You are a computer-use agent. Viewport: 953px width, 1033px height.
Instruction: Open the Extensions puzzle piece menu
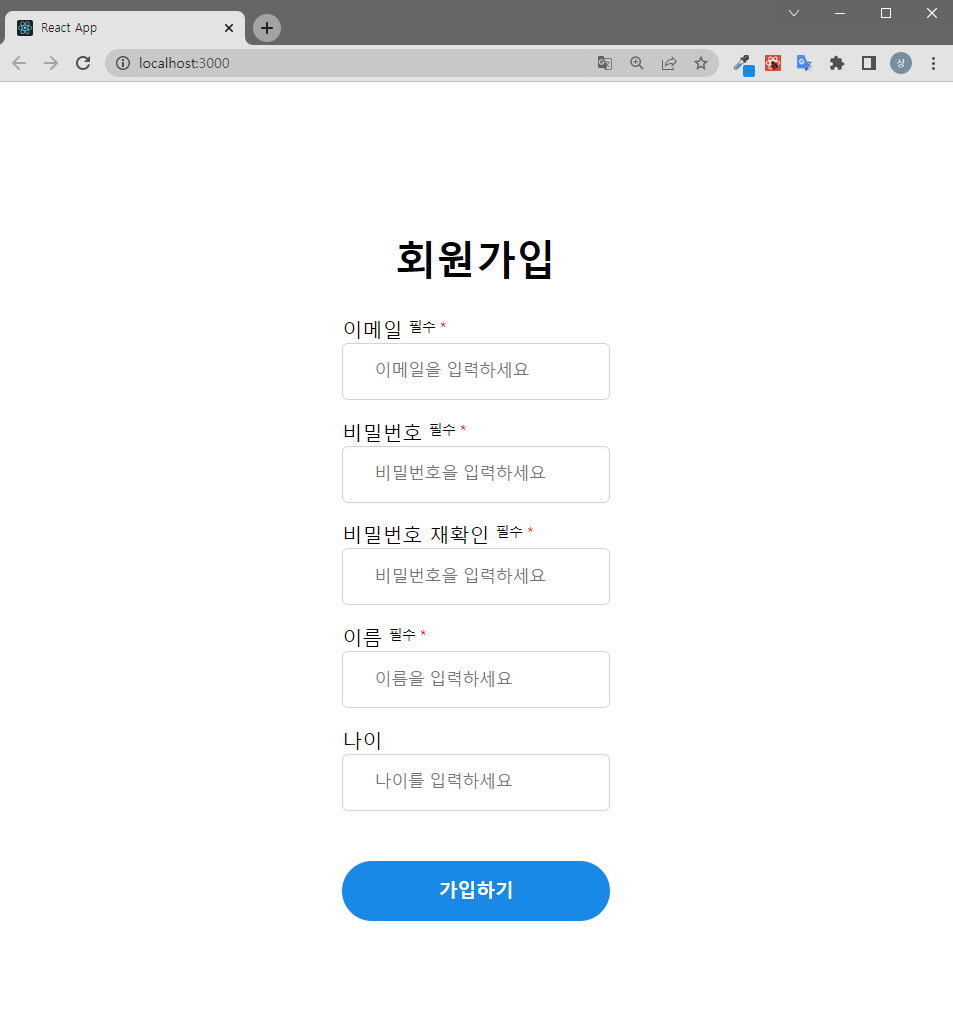836,63
